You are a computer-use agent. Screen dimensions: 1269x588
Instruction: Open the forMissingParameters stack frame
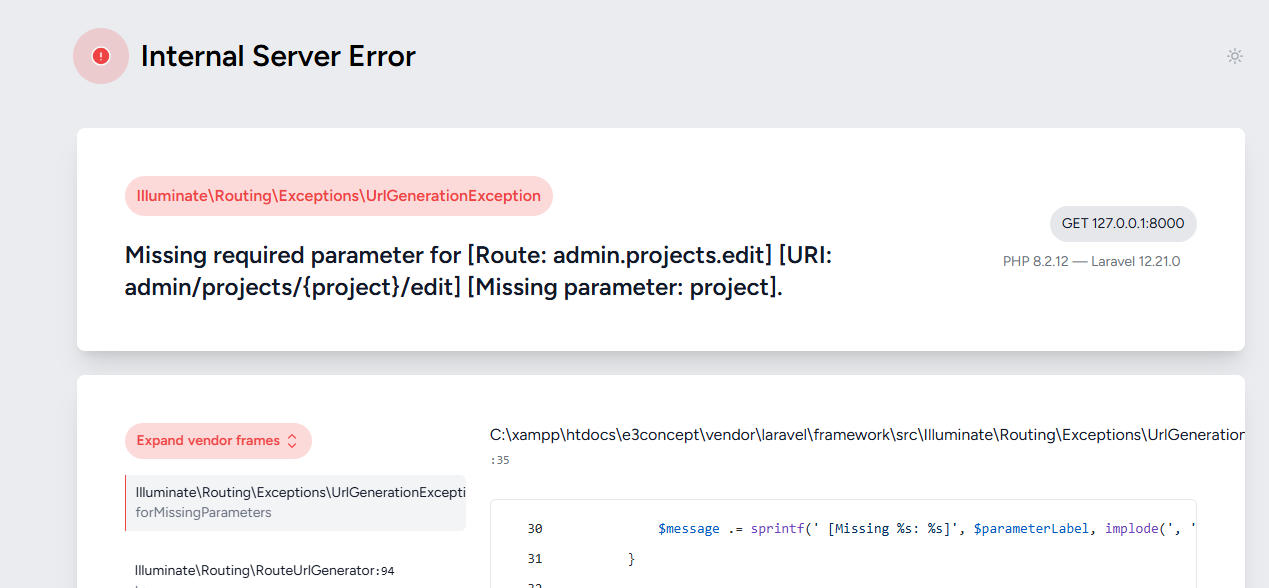[203, 512]
